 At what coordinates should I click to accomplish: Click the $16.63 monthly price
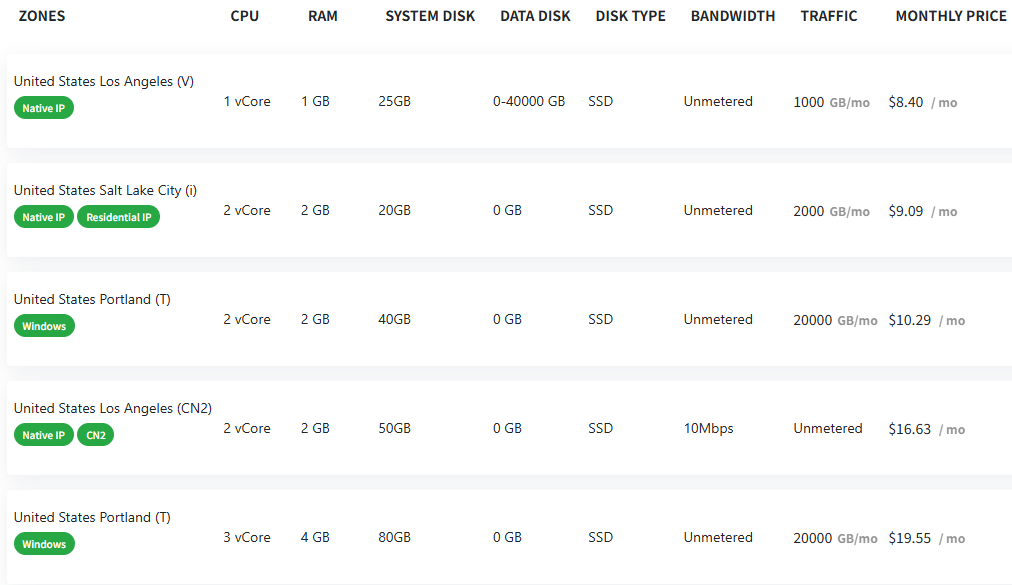[909, 429]
